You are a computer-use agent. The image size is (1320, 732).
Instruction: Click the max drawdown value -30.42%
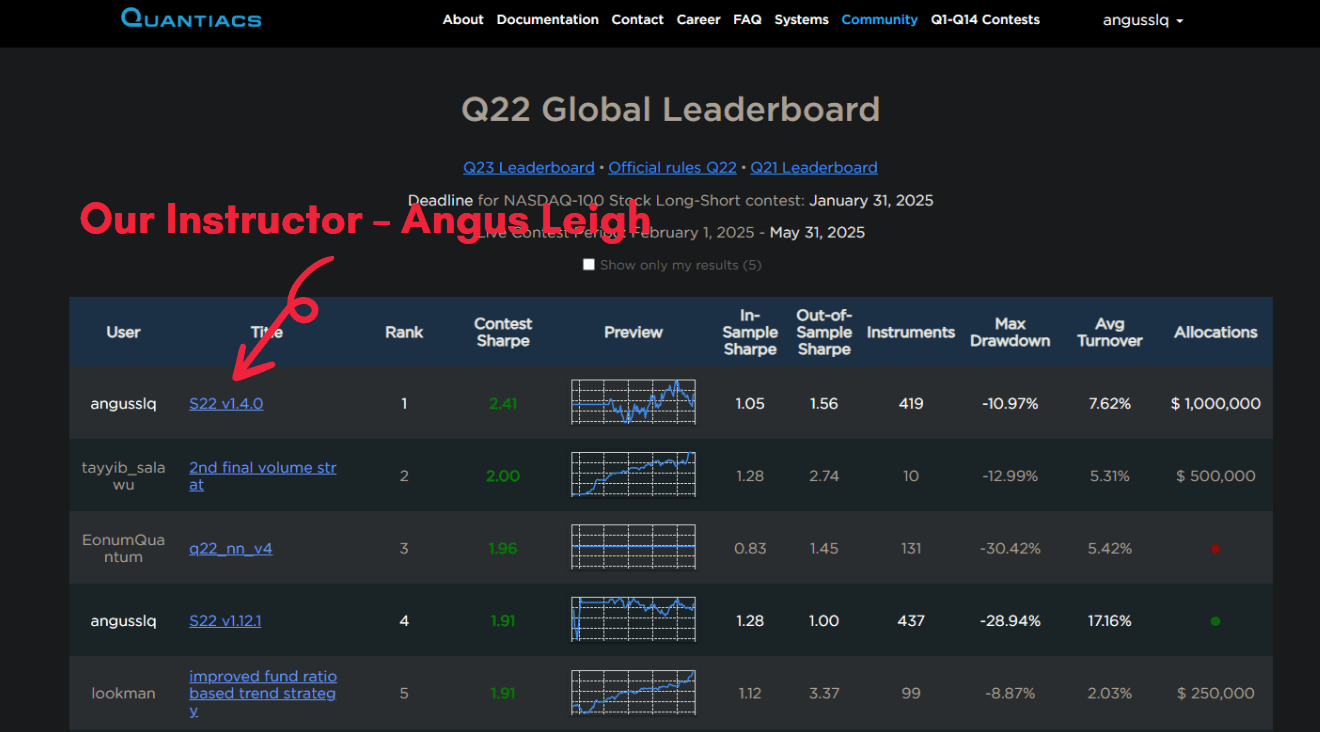click(1010, 548)
